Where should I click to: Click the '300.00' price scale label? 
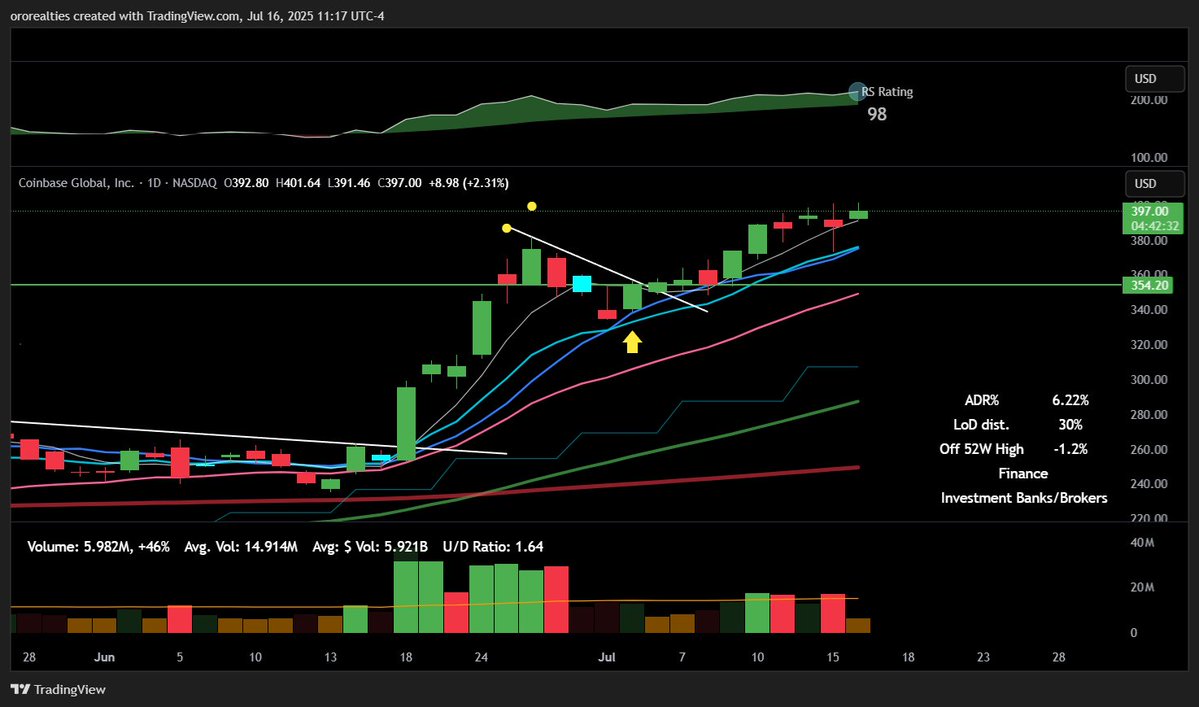point(1149,380)
